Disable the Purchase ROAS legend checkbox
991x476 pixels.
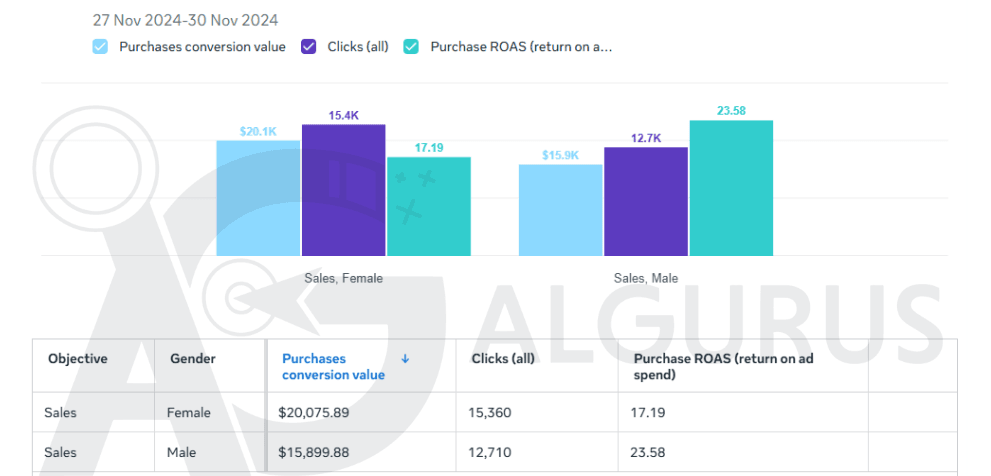411,47
